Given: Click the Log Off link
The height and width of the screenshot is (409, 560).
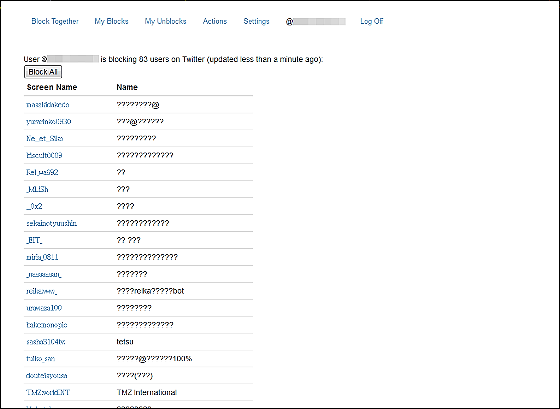Looking at the screenshot, I should pyautogui.click(x=372, y=21).
